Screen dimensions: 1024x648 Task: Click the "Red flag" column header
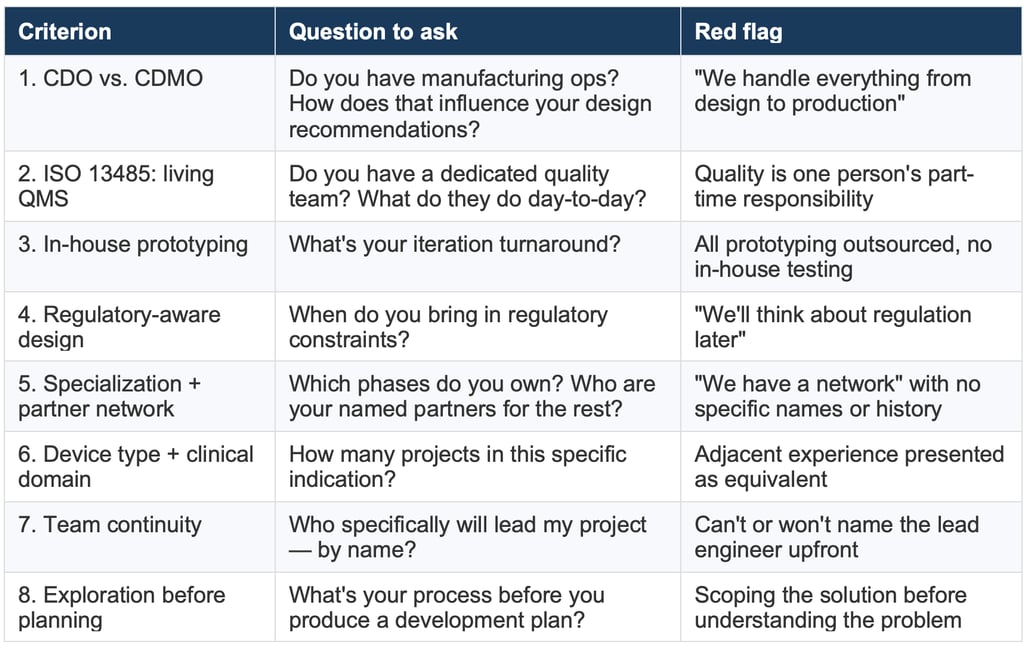tap(739, 31)
